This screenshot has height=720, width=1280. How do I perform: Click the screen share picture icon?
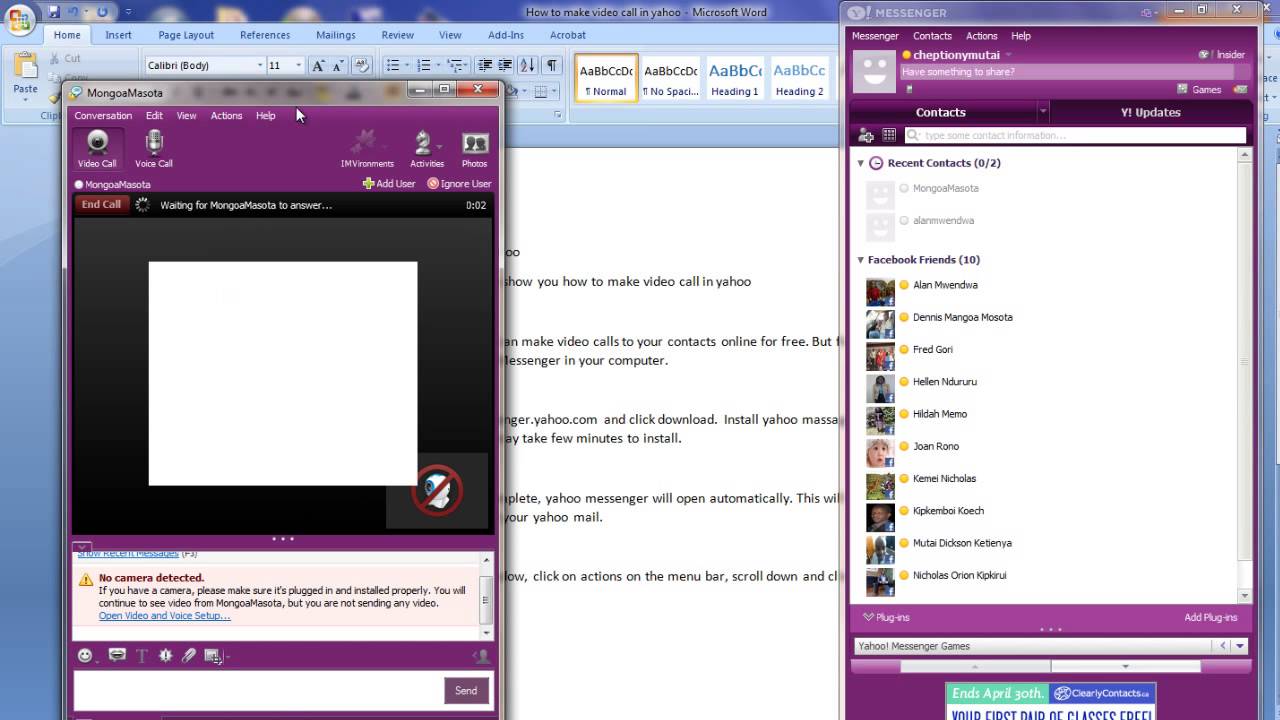tap(212, 656)
